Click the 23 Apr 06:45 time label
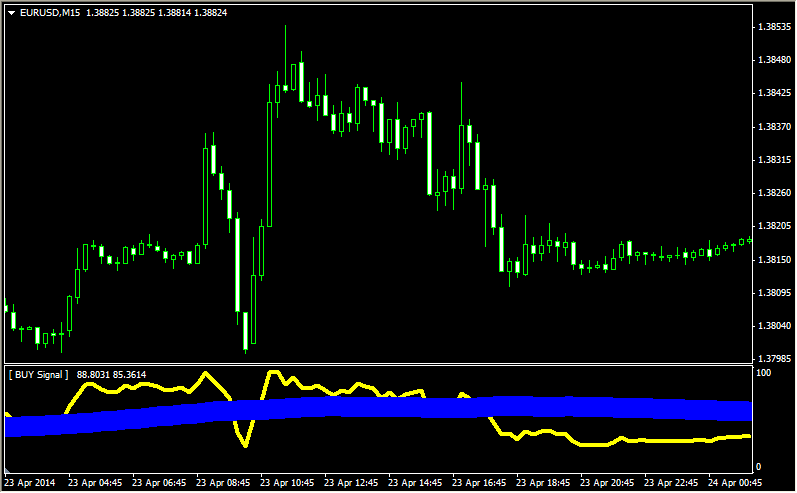The height and width of the screenshot is (493, 797). (159, 483)
